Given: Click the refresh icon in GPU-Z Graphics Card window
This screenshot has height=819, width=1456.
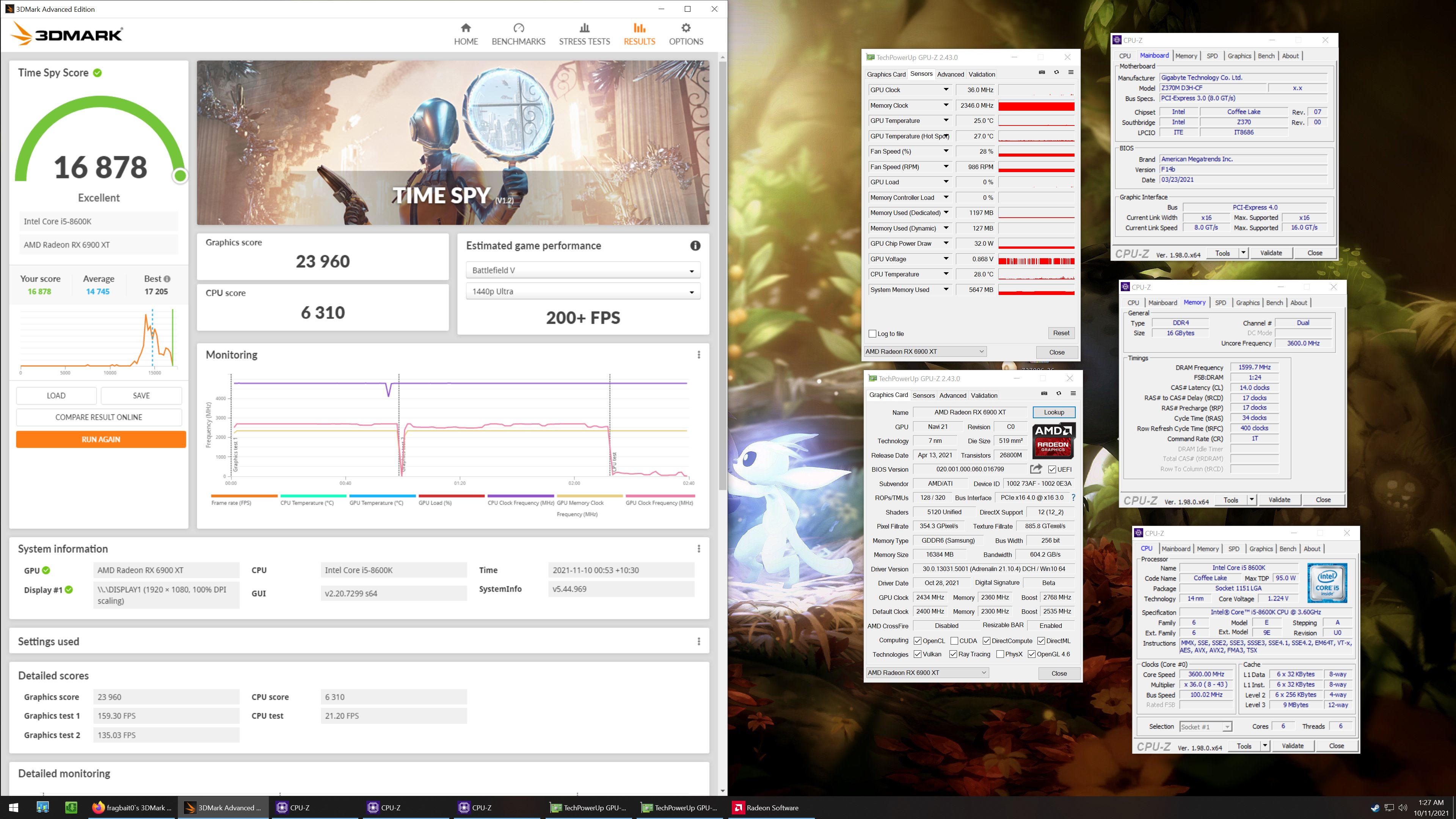Looking at the screenshot, I should point(1059,394).
